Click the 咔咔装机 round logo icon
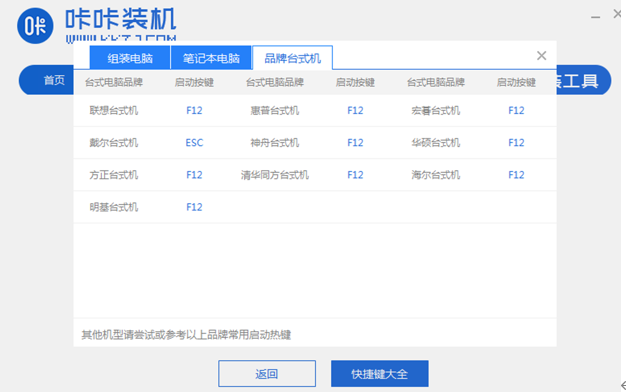The image size is (626, 392). coord(35,26)
